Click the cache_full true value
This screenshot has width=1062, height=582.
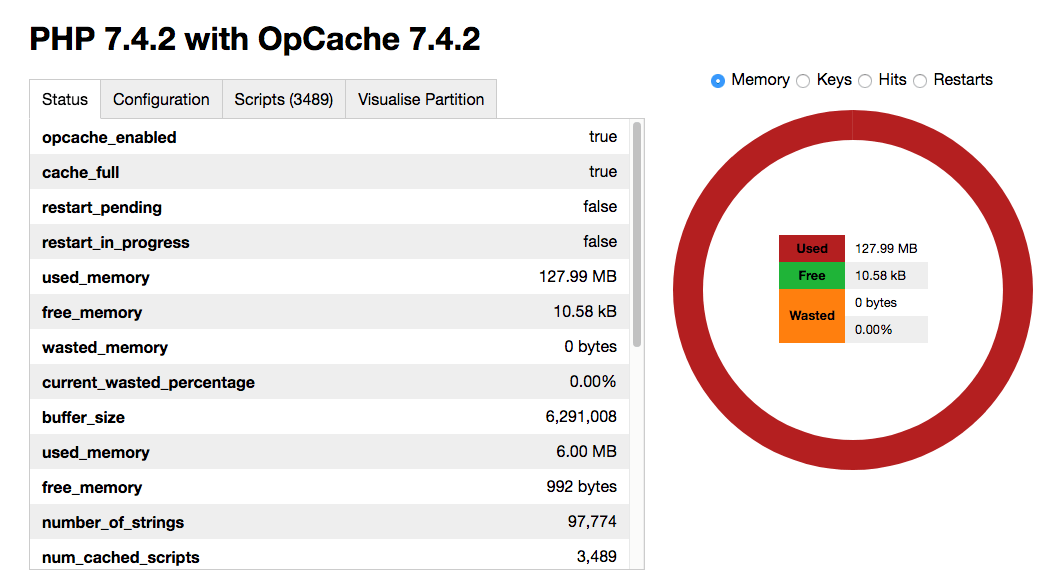[x=602, y=172]
